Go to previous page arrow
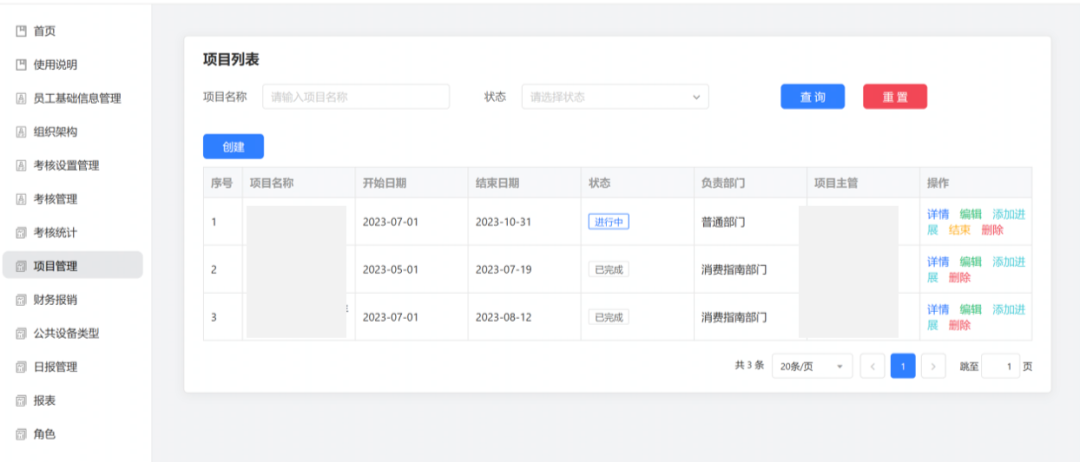Viewport: 1080px width, 462px height. click(873, 366)
